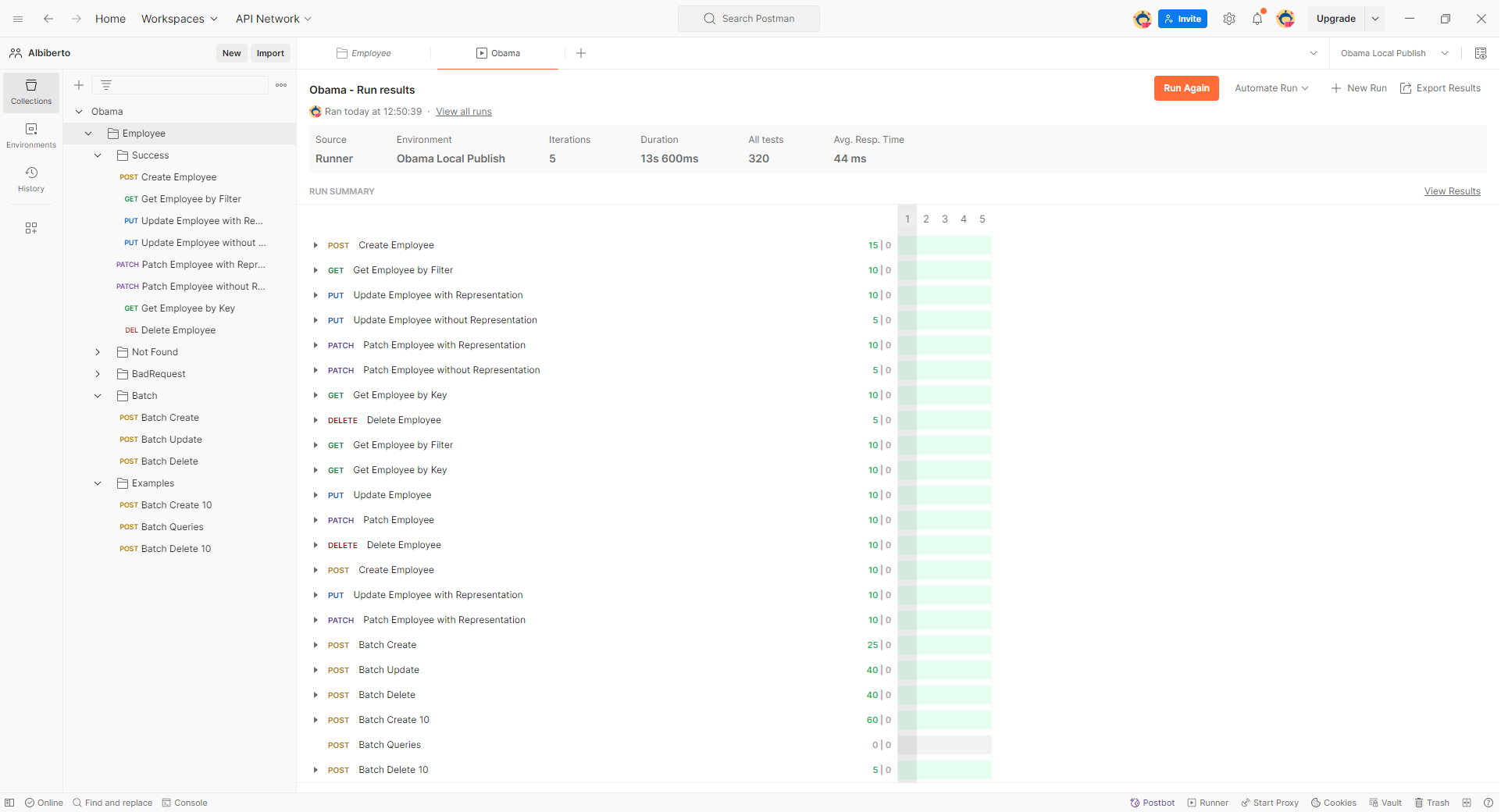
Task: Select iteration 5 column
Action: coord(982,219)
